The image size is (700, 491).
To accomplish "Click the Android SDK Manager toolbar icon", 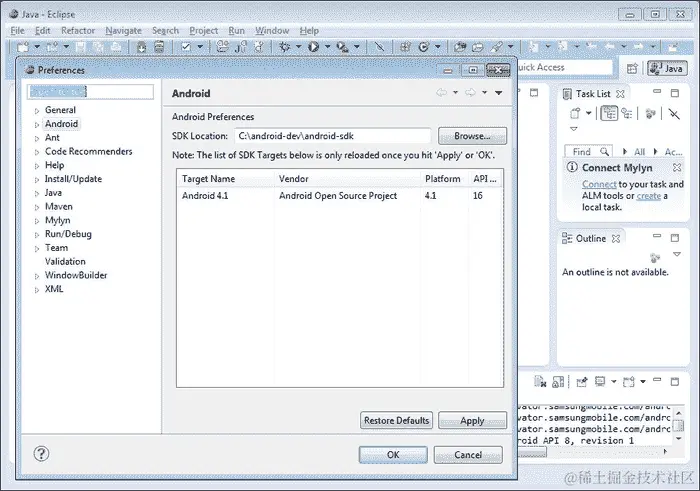I will tap(142, 46).
